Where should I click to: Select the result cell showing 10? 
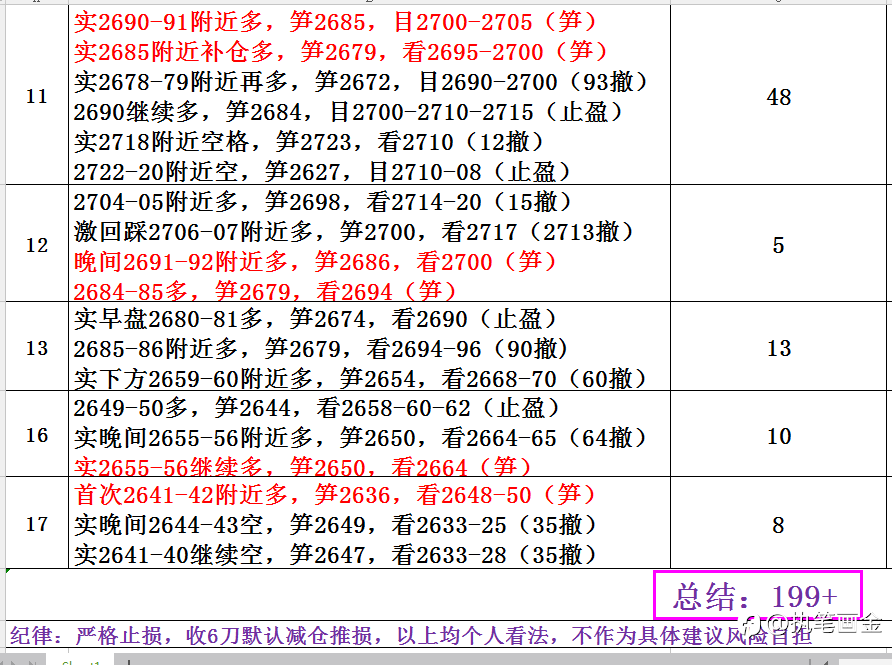coord(778,436)
